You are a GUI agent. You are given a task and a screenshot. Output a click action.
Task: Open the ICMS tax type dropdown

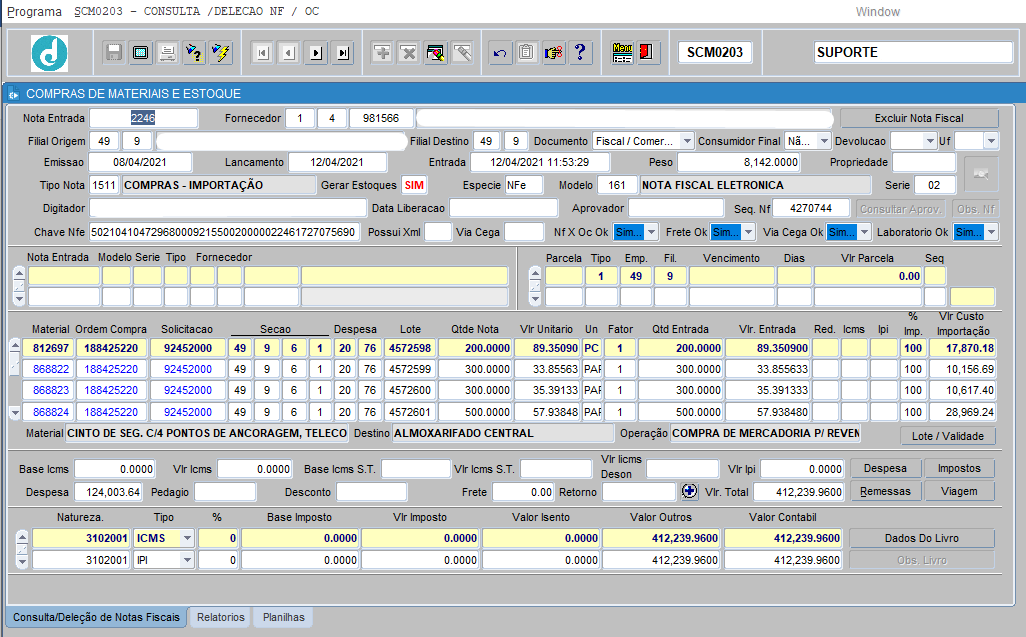click(x=187, y=538)
